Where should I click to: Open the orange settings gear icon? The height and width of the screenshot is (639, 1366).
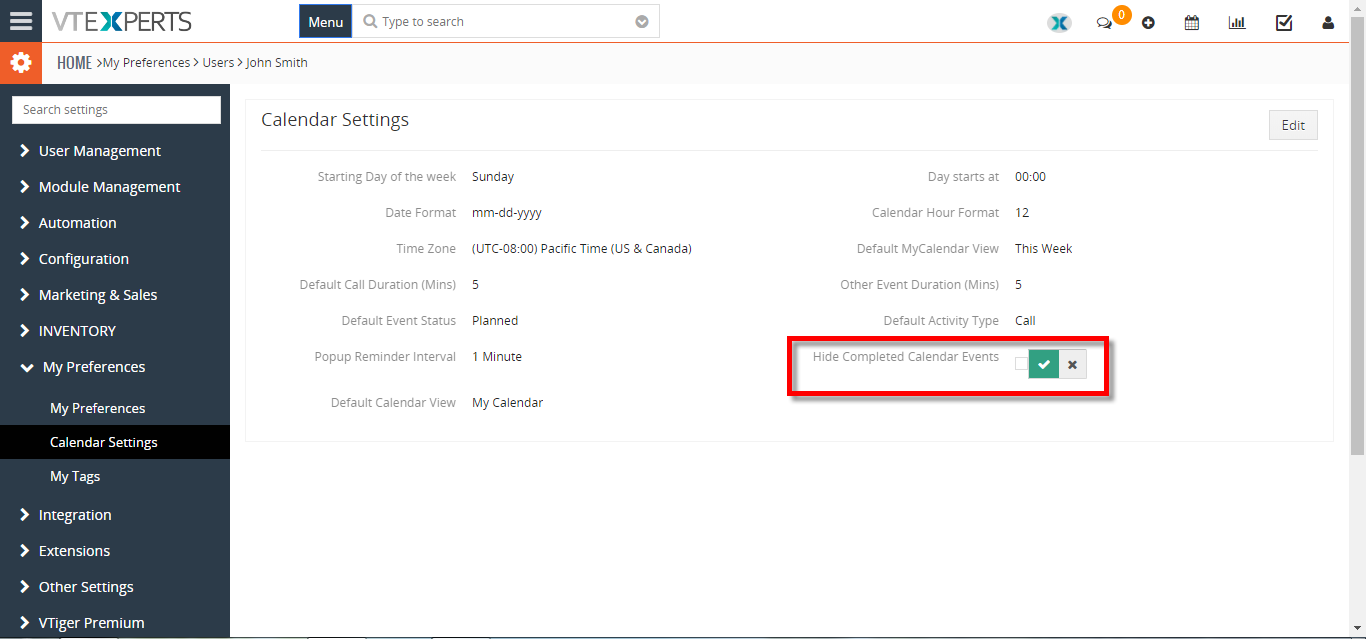21,63
